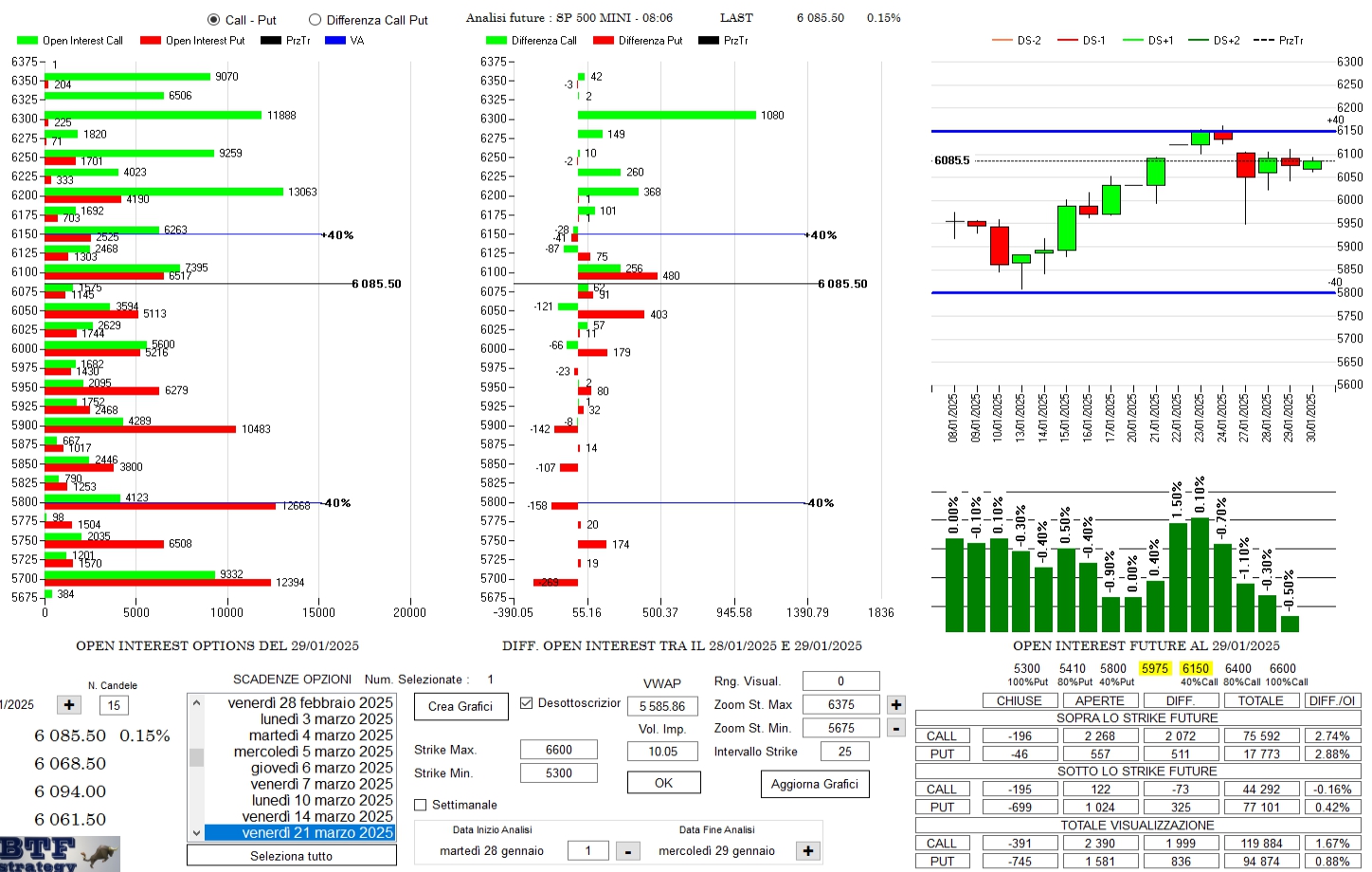Click the red Open Interest Put legend swatch

(151, 41)
